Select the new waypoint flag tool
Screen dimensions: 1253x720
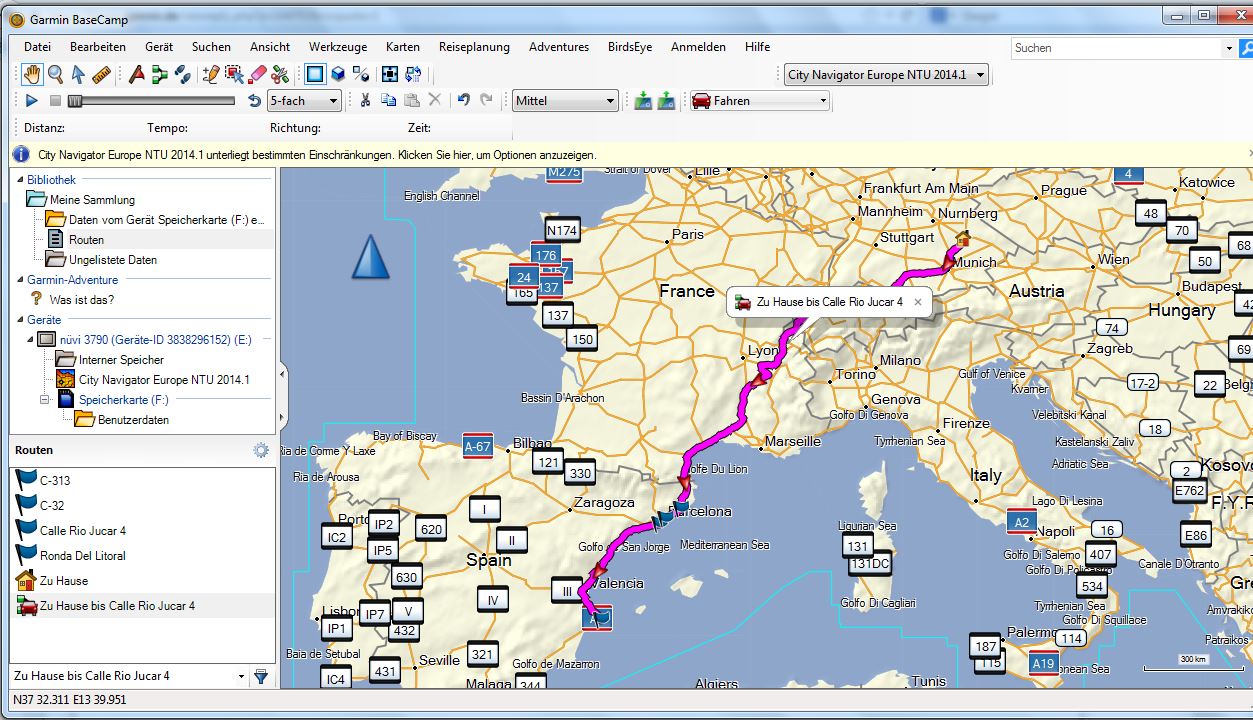point(136,74)
